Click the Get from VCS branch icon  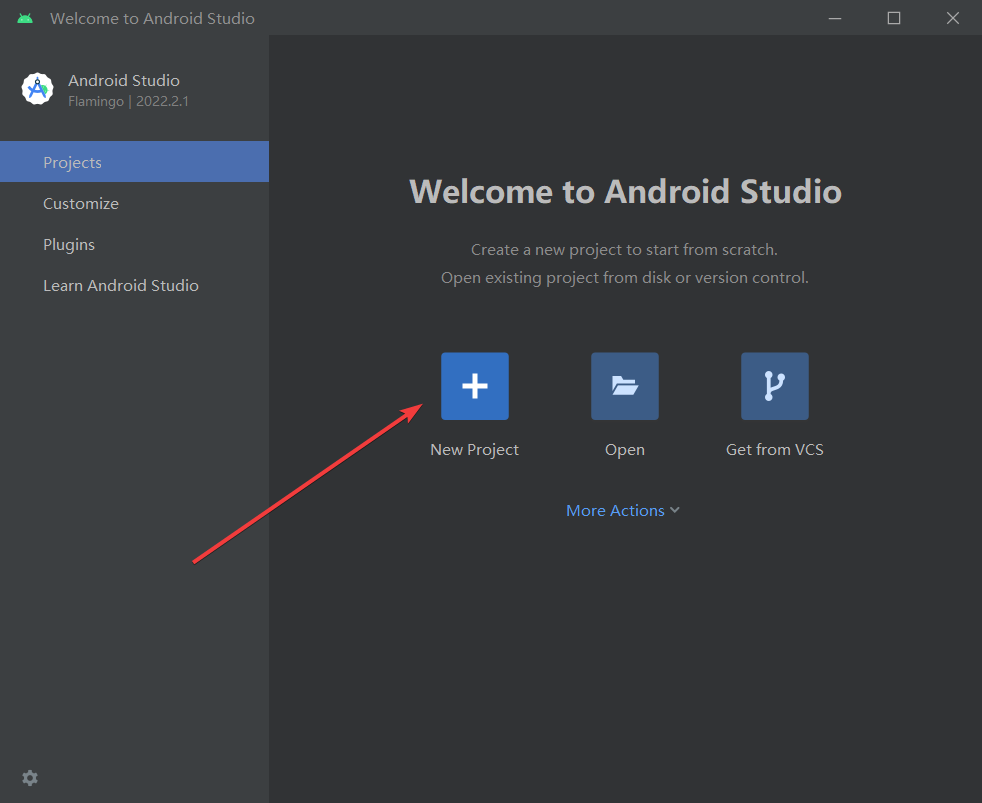(x=775, y=386)
